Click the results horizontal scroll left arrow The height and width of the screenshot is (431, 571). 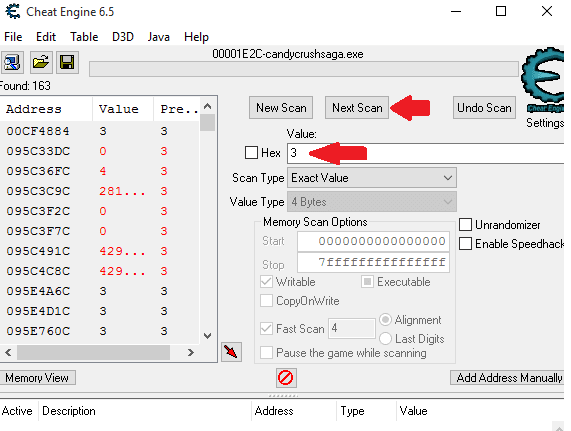[8, 352]
